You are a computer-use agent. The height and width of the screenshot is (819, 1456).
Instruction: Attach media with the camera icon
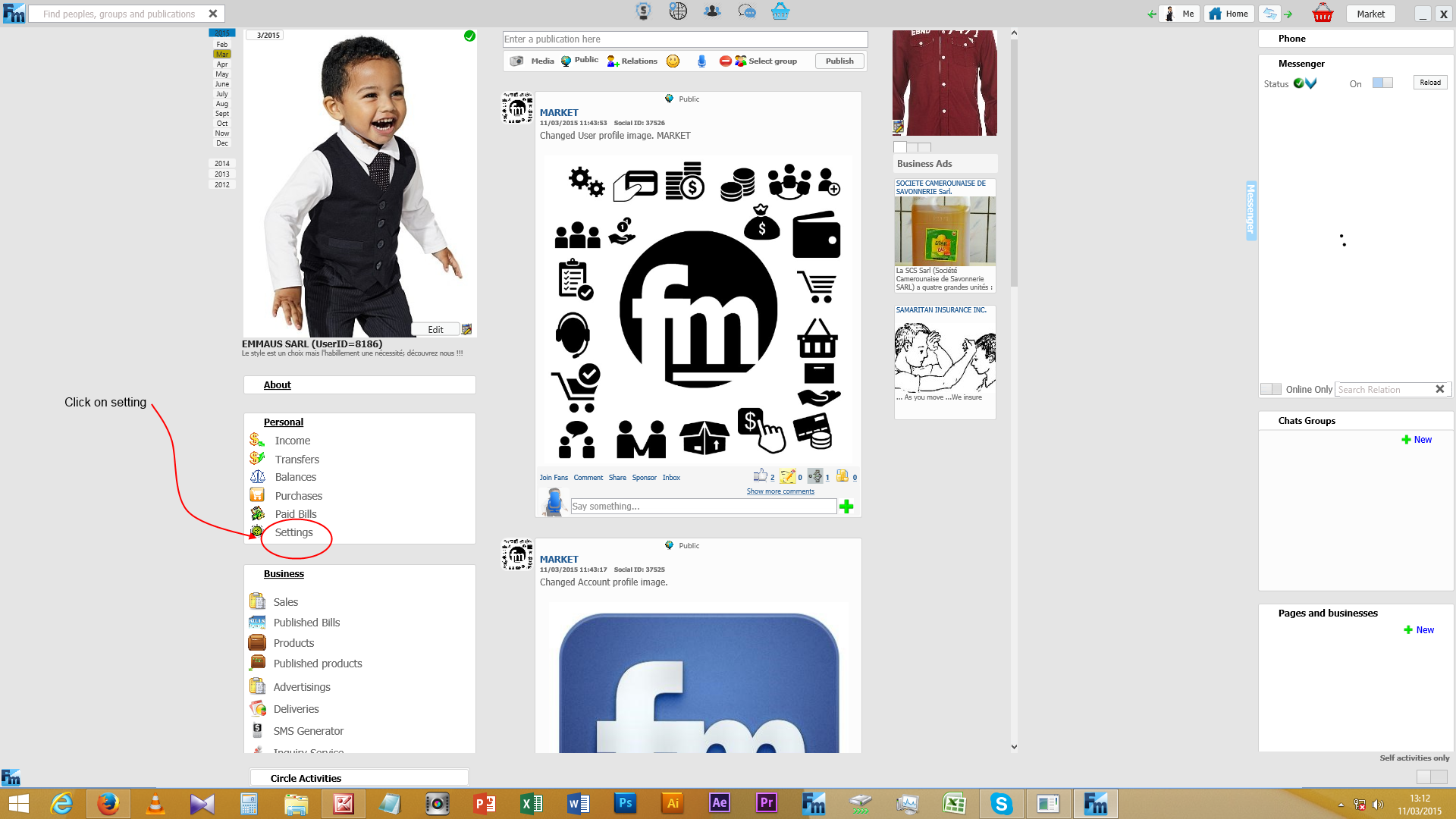[x=517, y=61]
